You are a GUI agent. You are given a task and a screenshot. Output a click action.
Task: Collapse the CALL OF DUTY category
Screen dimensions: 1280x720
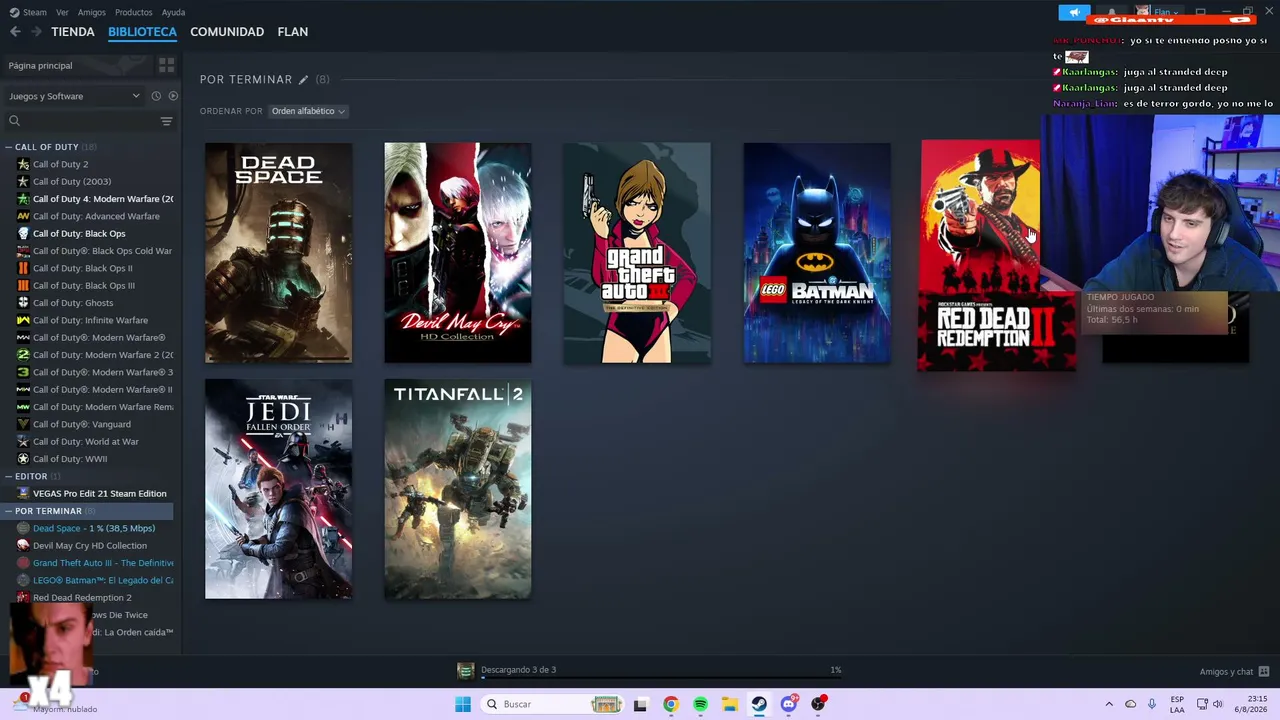(9, 147)
